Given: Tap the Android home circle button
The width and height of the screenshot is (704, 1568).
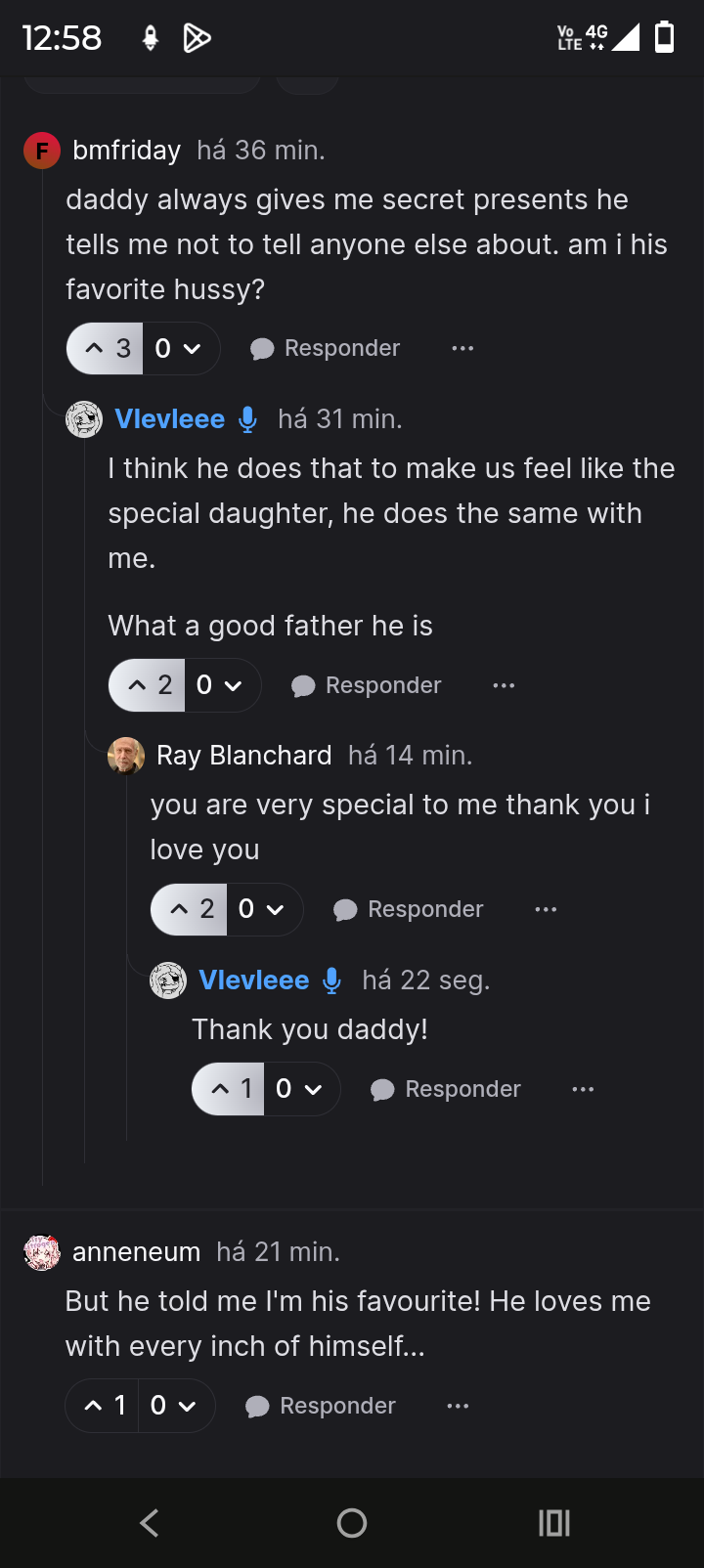Looking at the screenshot, I should tap(352, 1522).
